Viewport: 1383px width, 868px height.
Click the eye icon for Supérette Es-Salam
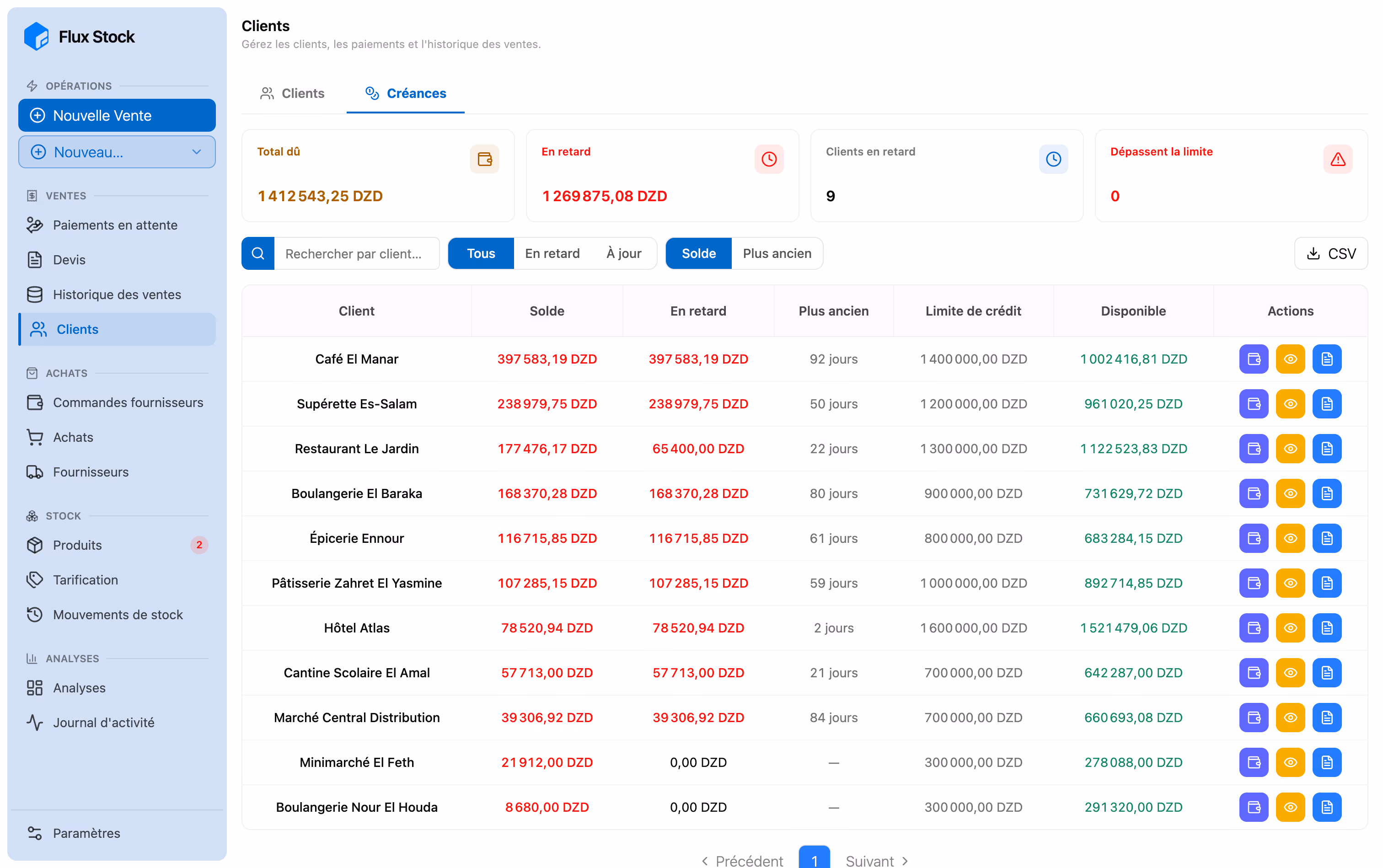pos(1290,403)
